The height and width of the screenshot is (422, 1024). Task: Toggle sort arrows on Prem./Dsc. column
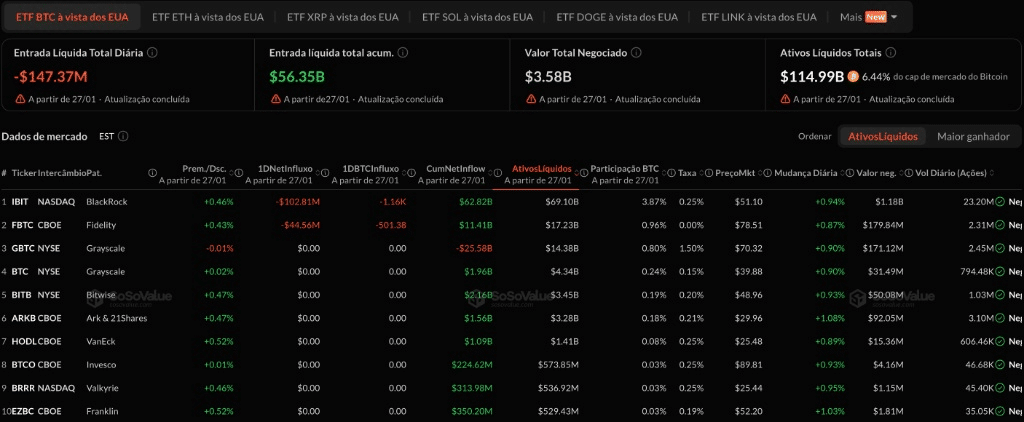point(229,173)
